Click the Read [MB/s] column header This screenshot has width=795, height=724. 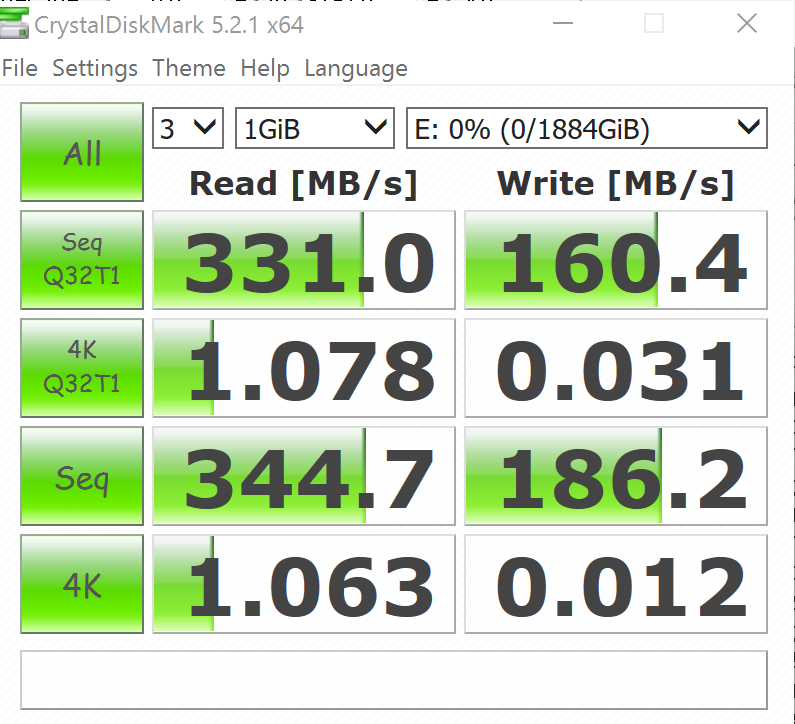[x=304, y=183]
